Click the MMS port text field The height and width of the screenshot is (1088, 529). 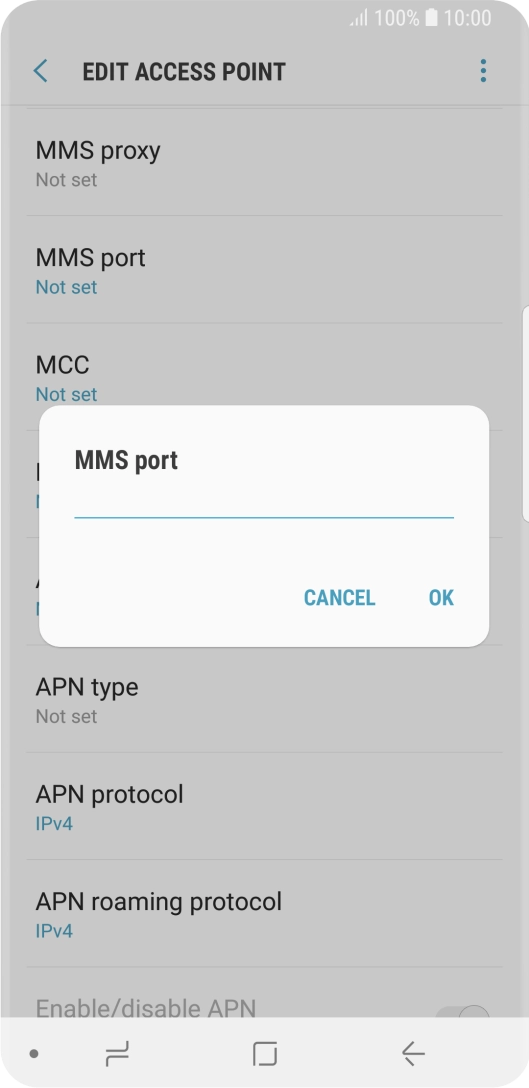tap(264, 502)
